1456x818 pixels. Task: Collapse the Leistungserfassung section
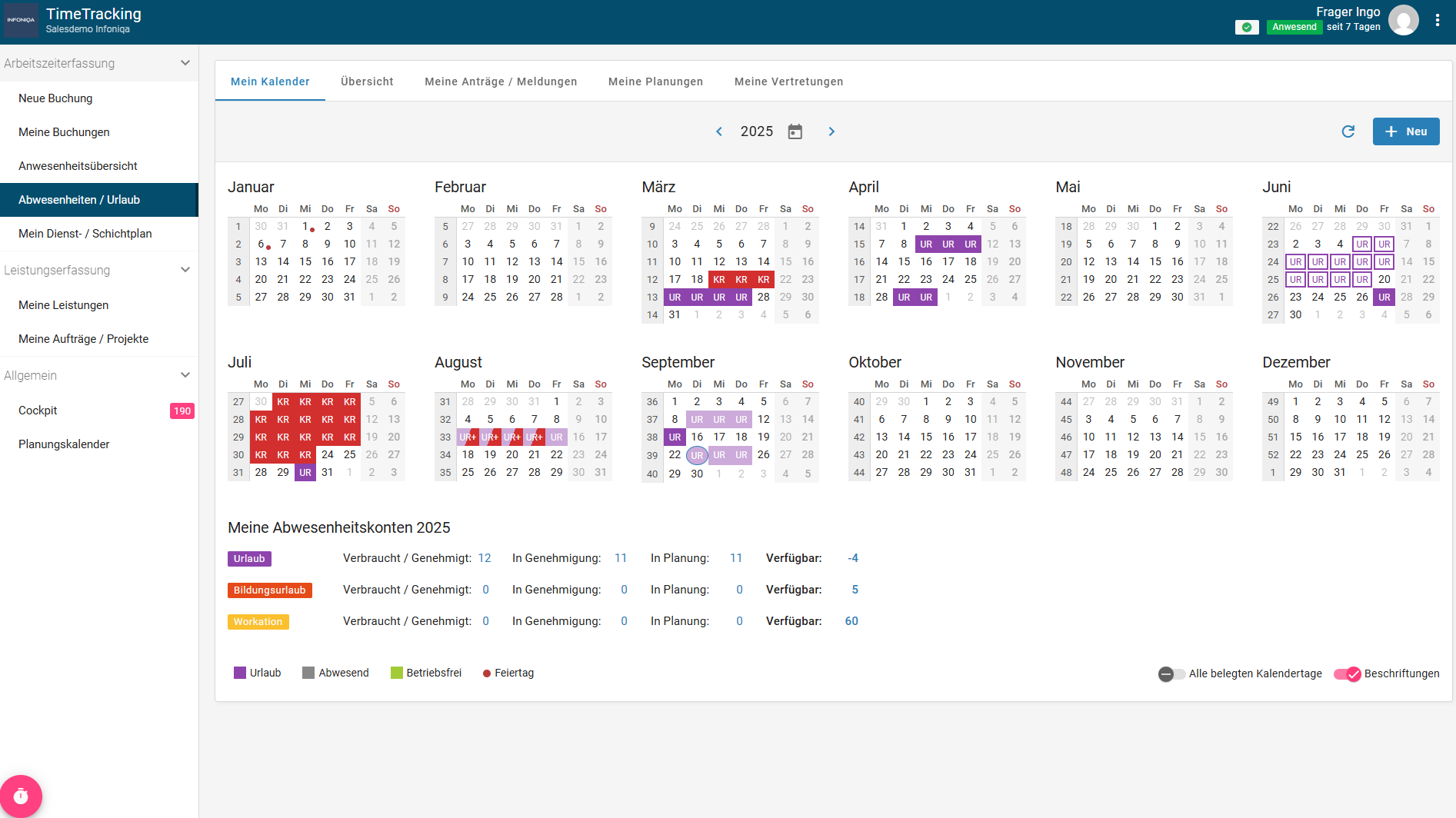coord(185,270)
